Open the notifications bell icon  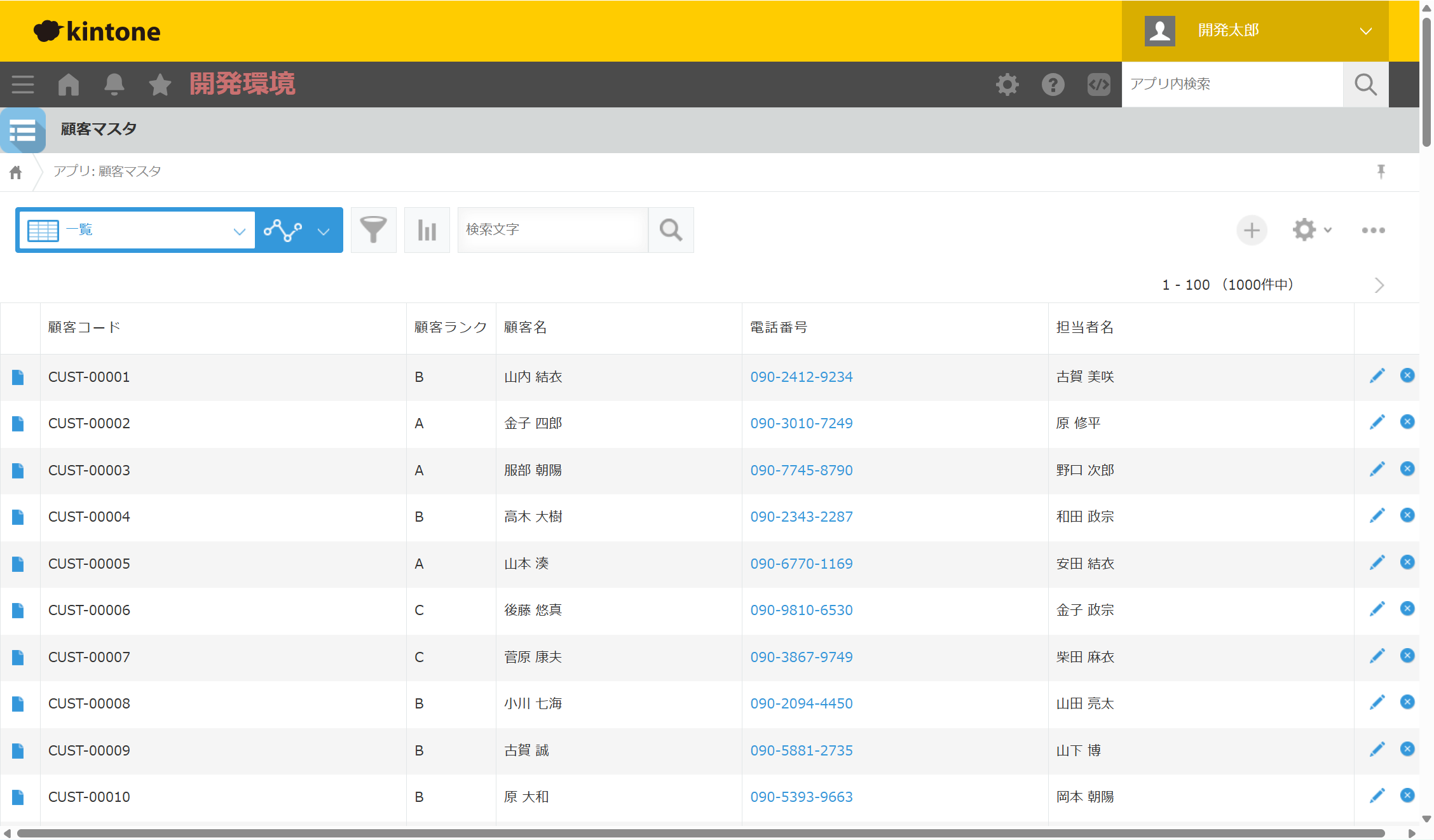pyautogui.click(x=114, y=85)
